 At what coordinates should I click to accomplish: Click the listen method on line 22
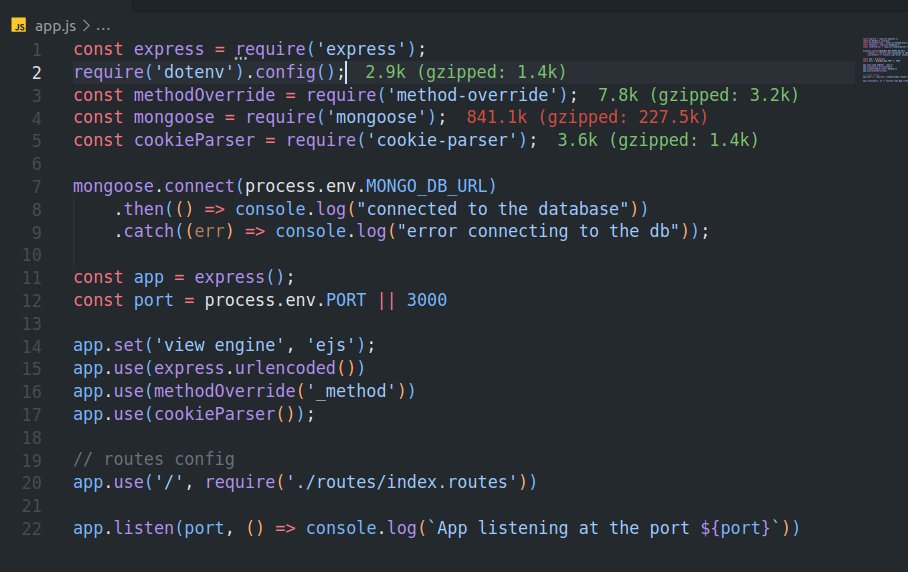[144, 527]
